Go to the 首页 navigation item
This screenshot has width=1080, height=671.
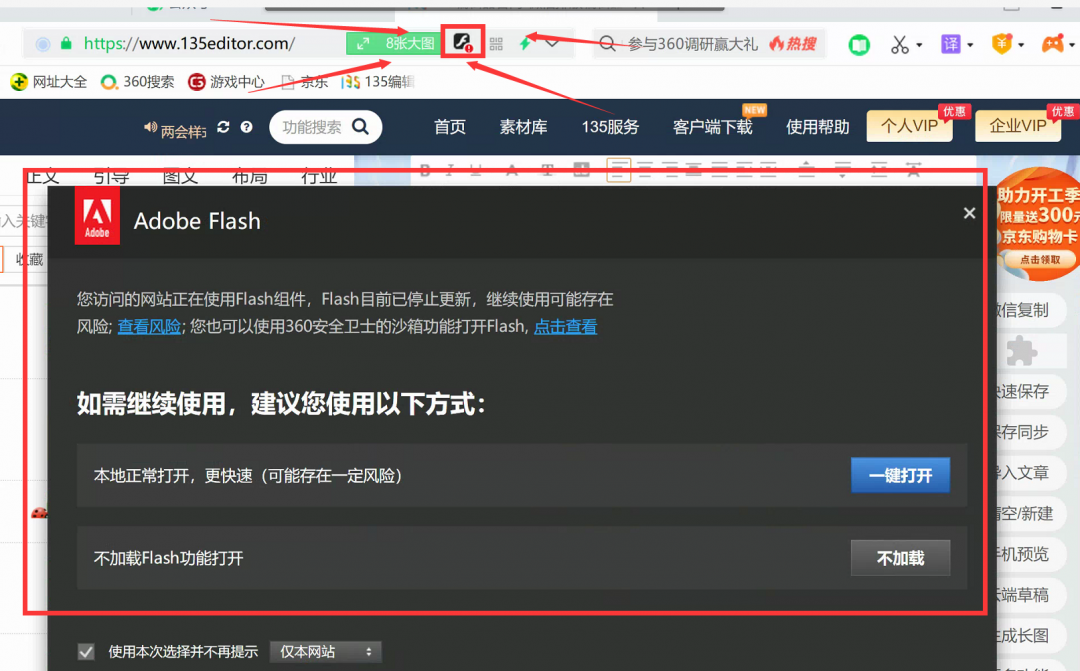(450, 127)
